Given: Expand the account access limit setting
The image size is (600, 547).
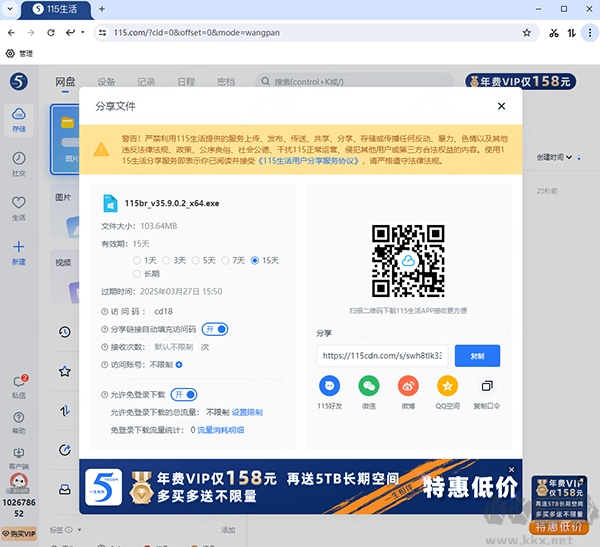Looking at the screenshot, I should (178, 364).
